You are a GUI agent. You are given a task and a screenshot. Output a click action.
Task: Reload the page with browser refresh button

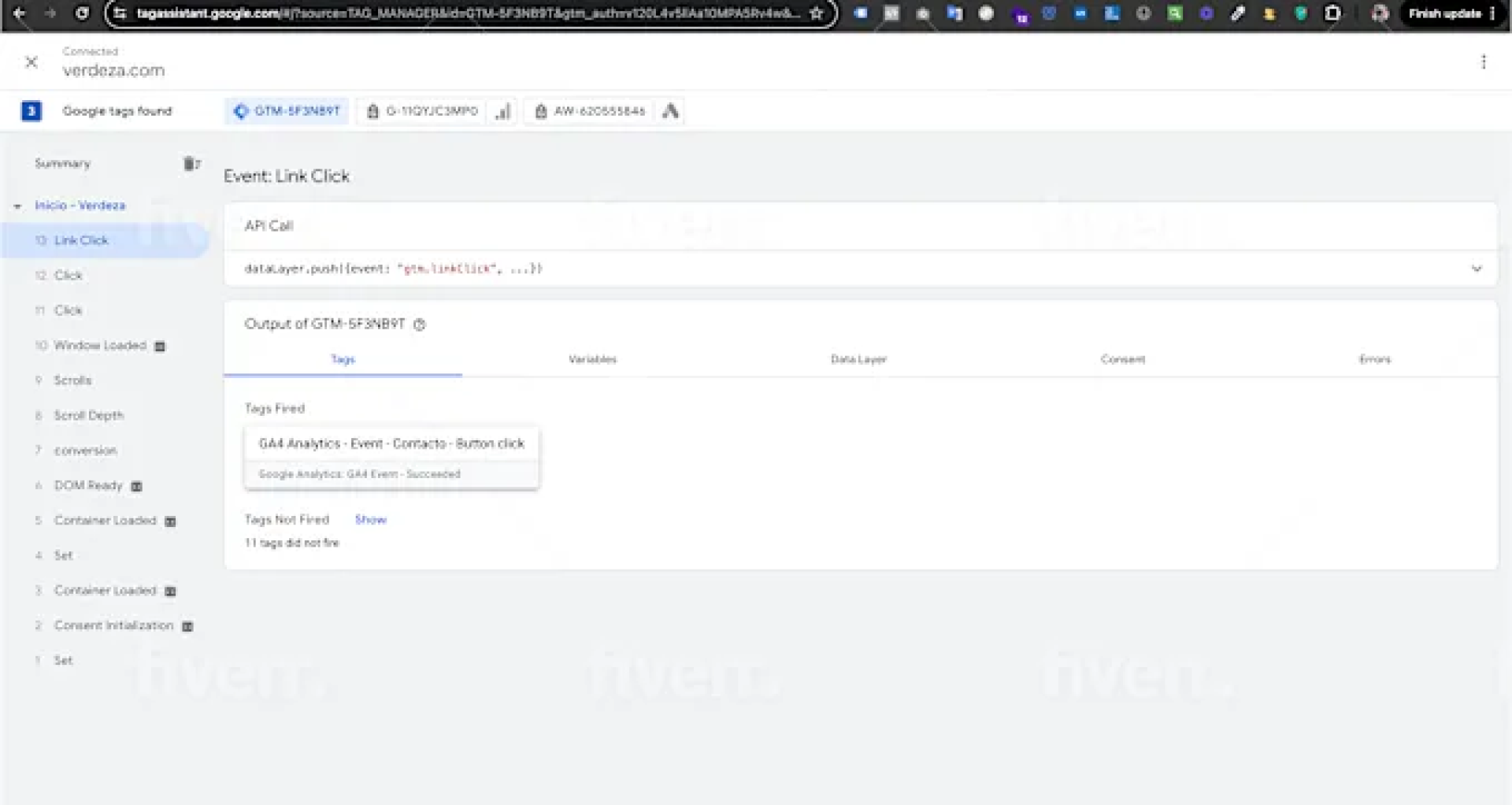[82, 13]
